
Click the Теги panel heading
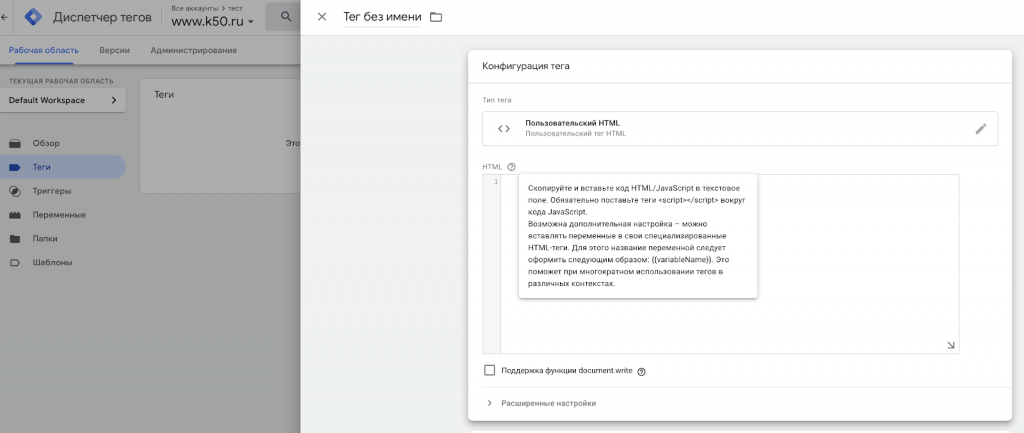[x=164, y=95]
